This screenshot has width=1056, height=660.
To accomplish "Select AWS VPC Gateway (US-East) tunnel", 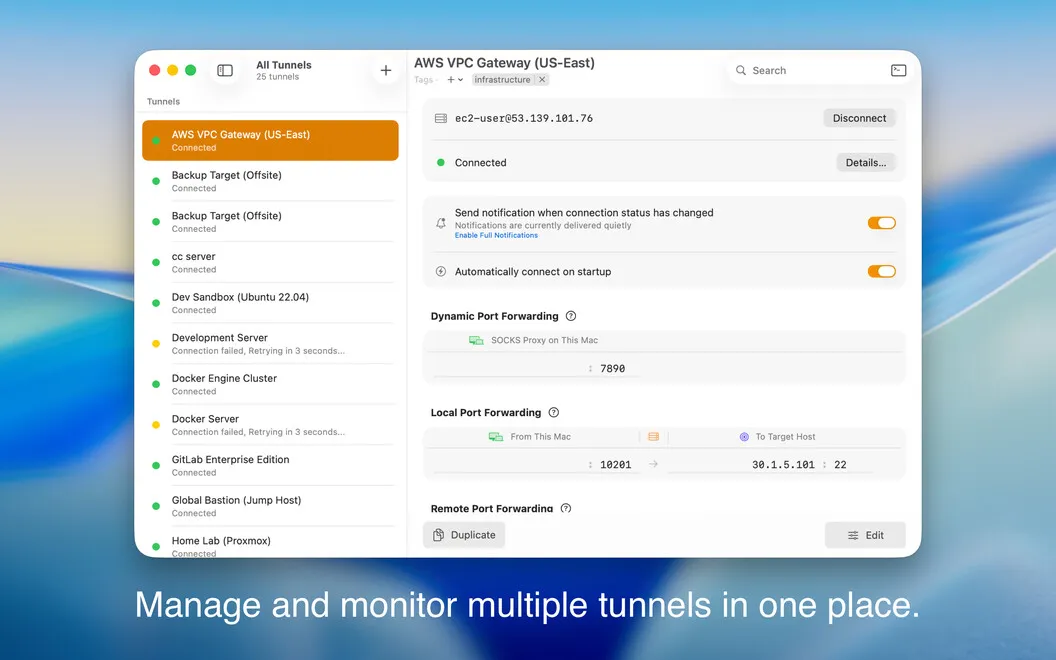I will click(x=270, y=140).
